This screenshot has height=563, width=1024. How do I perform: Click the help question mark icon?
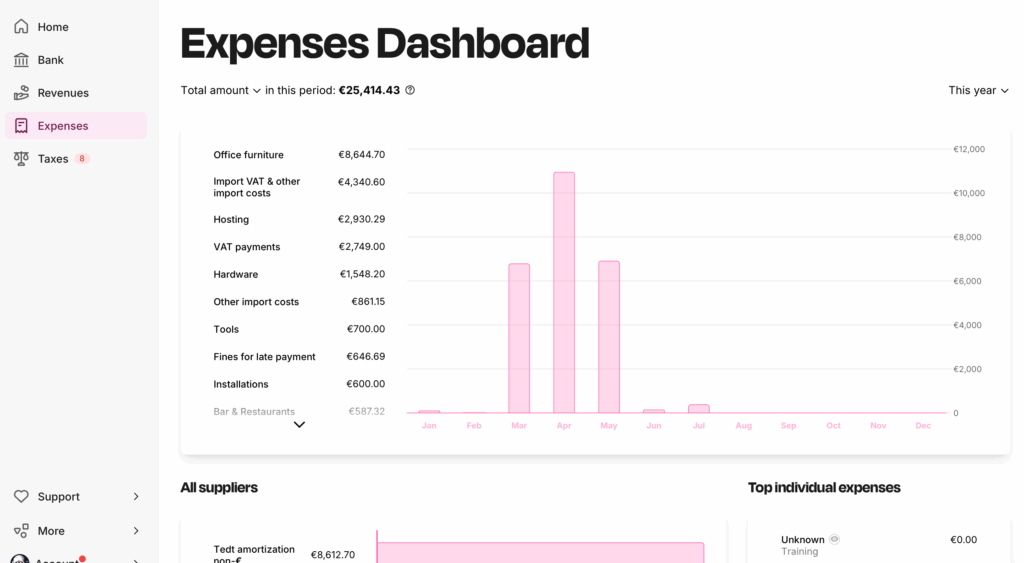click(x=410, y=90)
